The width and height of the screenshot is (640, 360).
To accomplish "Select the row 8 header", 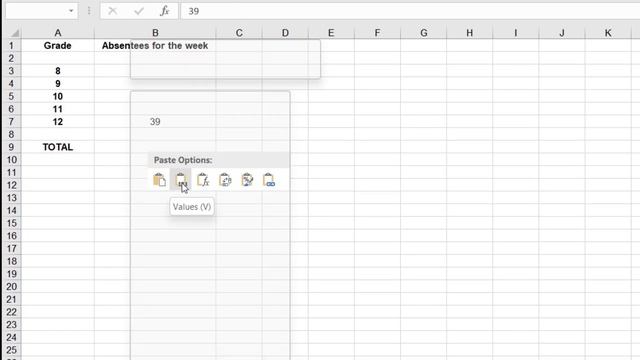I will coord(11,134).
